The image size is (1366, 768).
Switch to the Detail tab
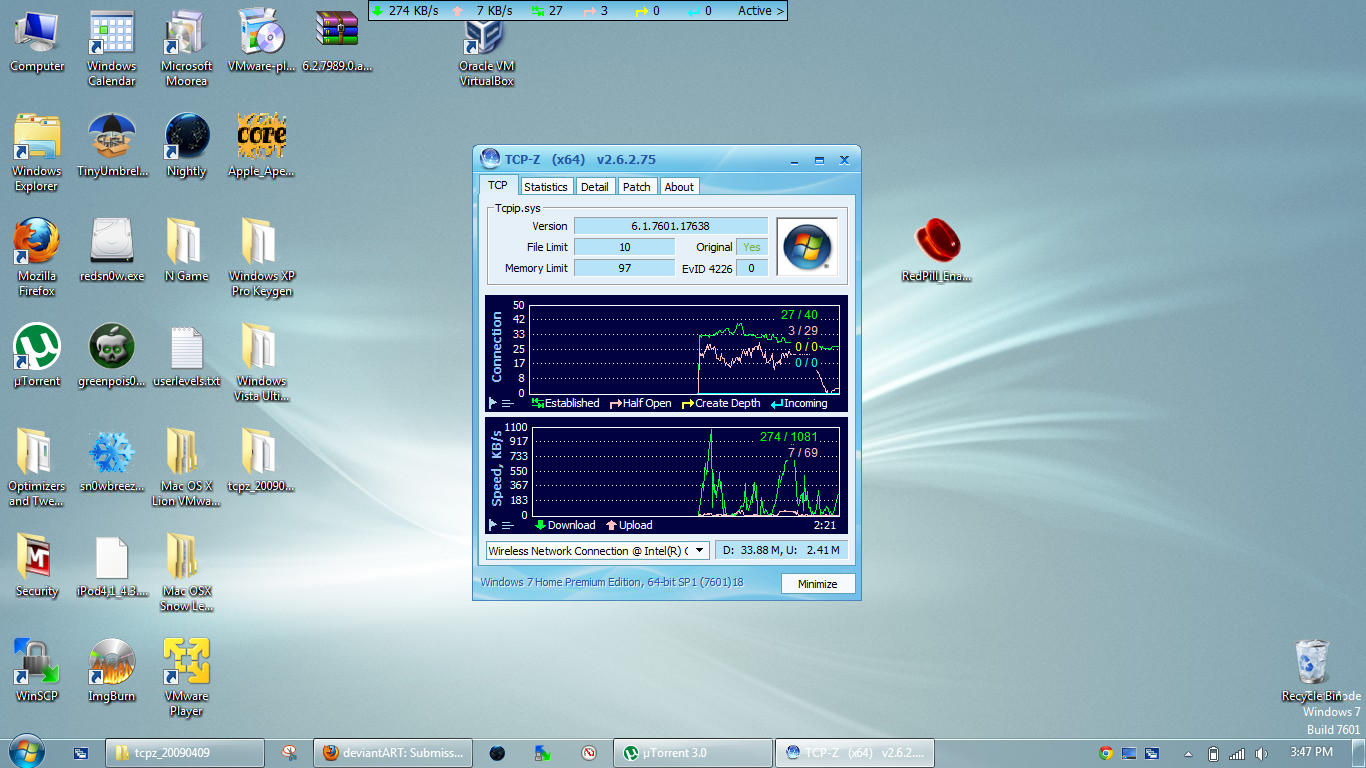595,187
